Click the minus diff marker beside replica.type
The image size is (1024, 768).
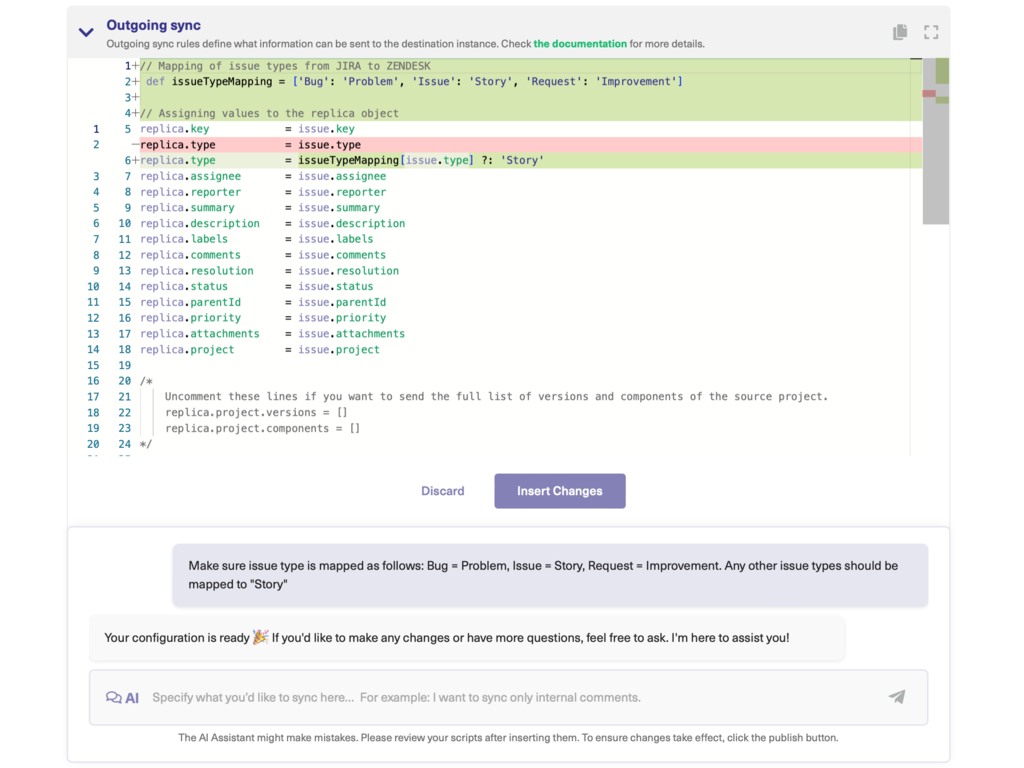tap(135, 145)
